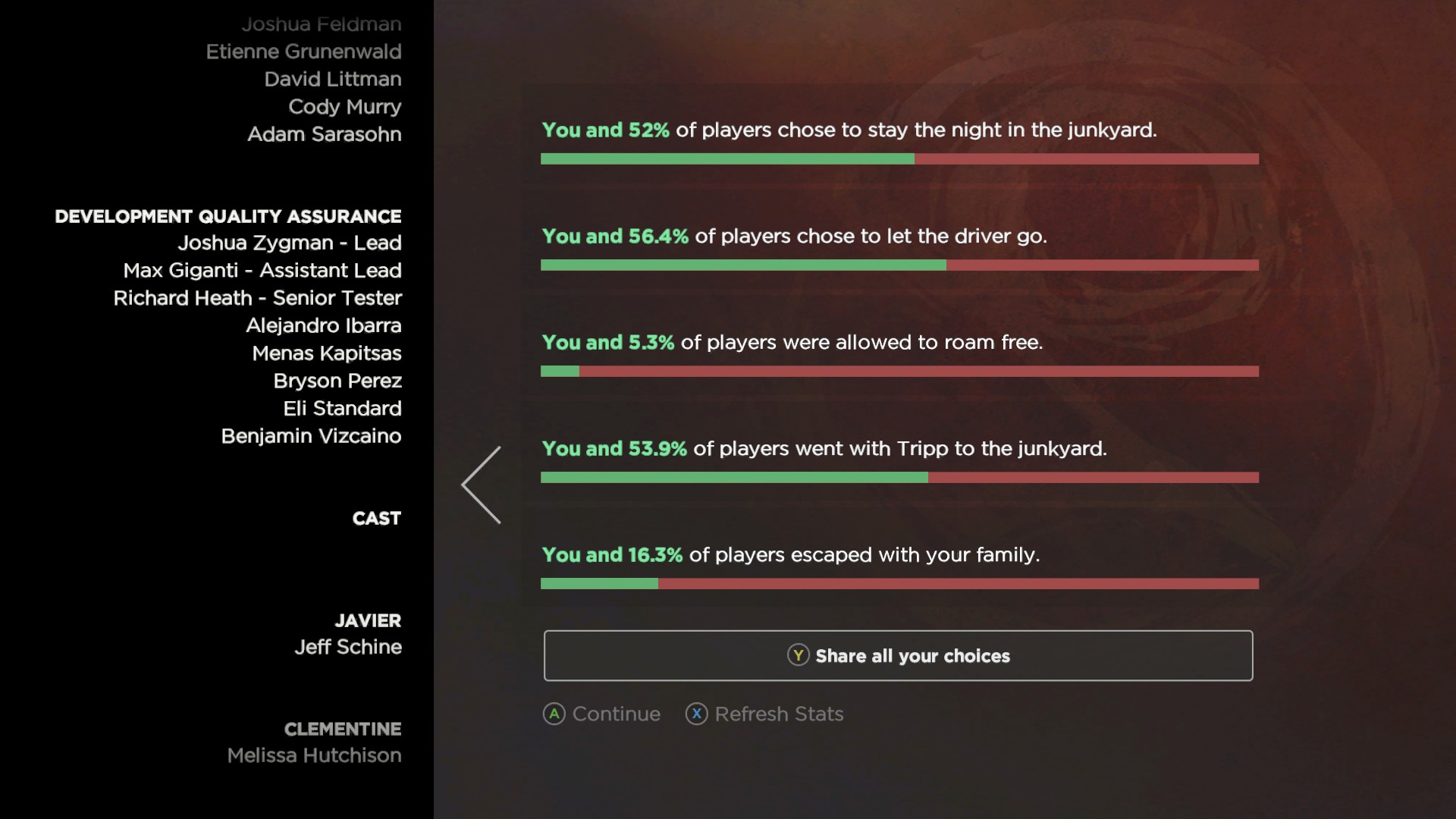Select the 'allowed to roam free' statement
Image resolution: width=1456 pixels, height=819 pixels.
[x=792, y=343]
